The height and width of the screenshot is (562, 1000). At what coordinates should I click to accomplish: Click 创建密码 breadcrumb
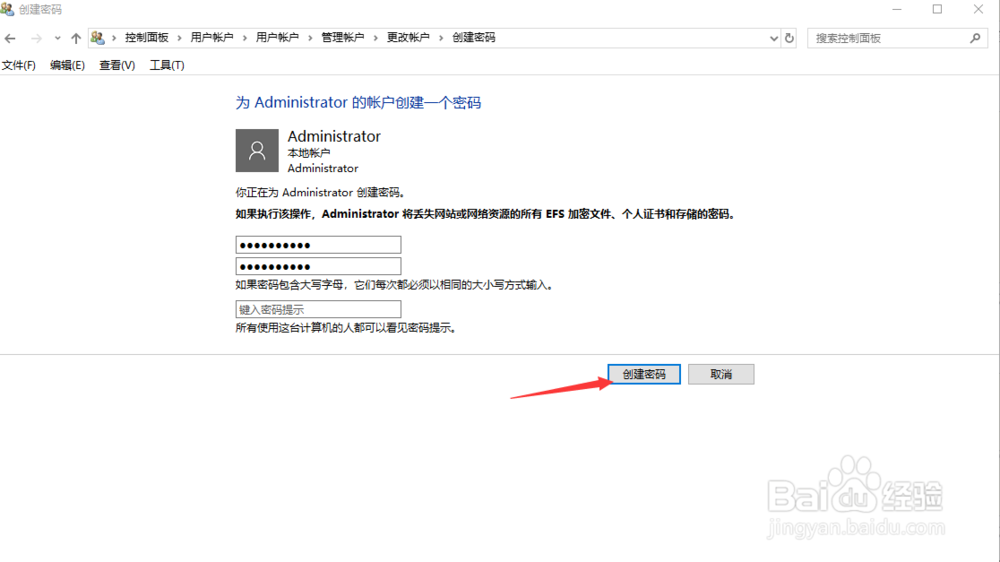coord(474,38)
